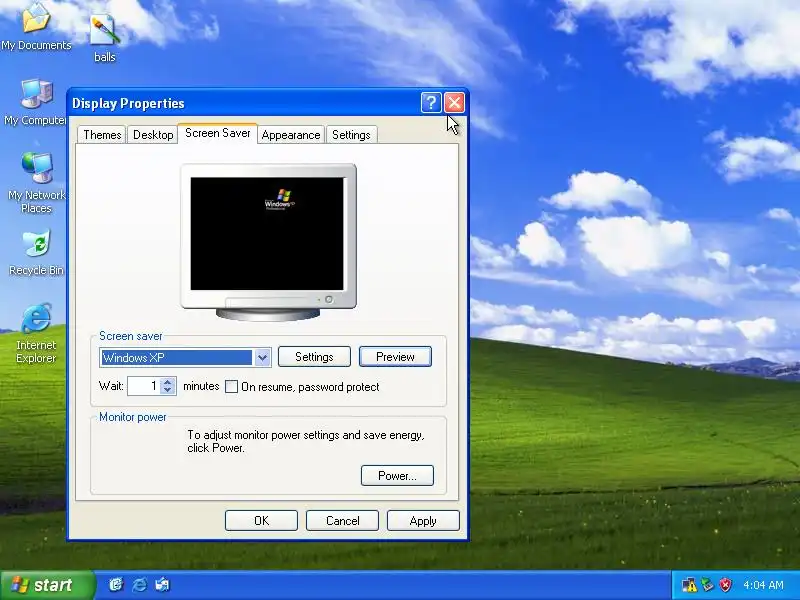The height and width of the screenshot is (600, 800).
Task: Click the Cancel button
Action: [x=342, y=520]
